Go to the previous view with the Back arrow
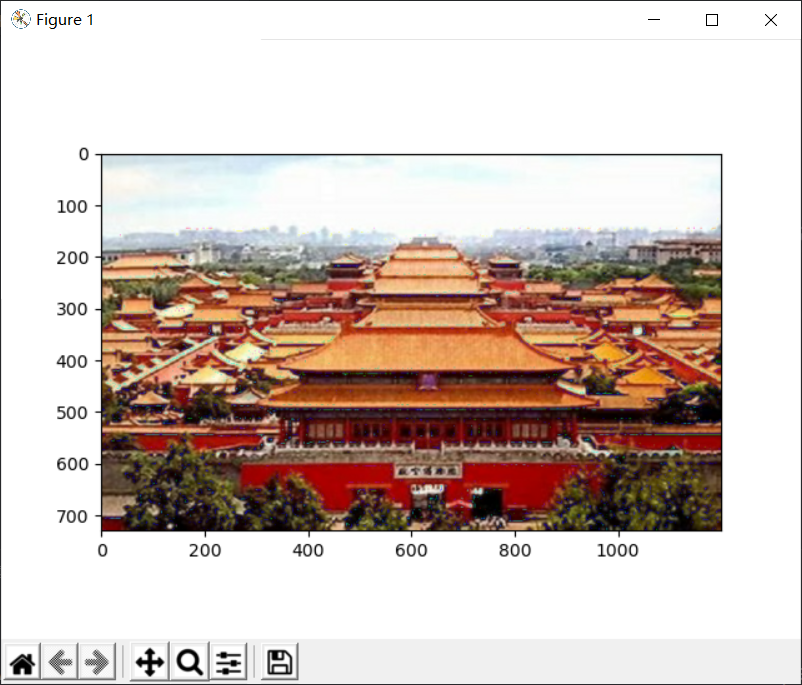 (x=60, y=661)
